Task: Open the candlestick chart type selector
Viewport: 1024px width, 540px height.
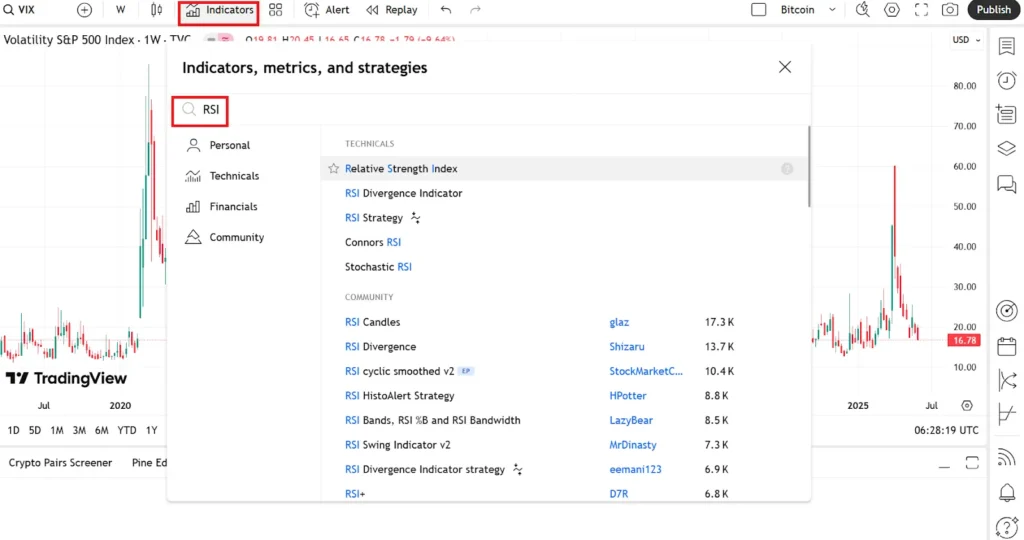Action: [x=157, y=10]
